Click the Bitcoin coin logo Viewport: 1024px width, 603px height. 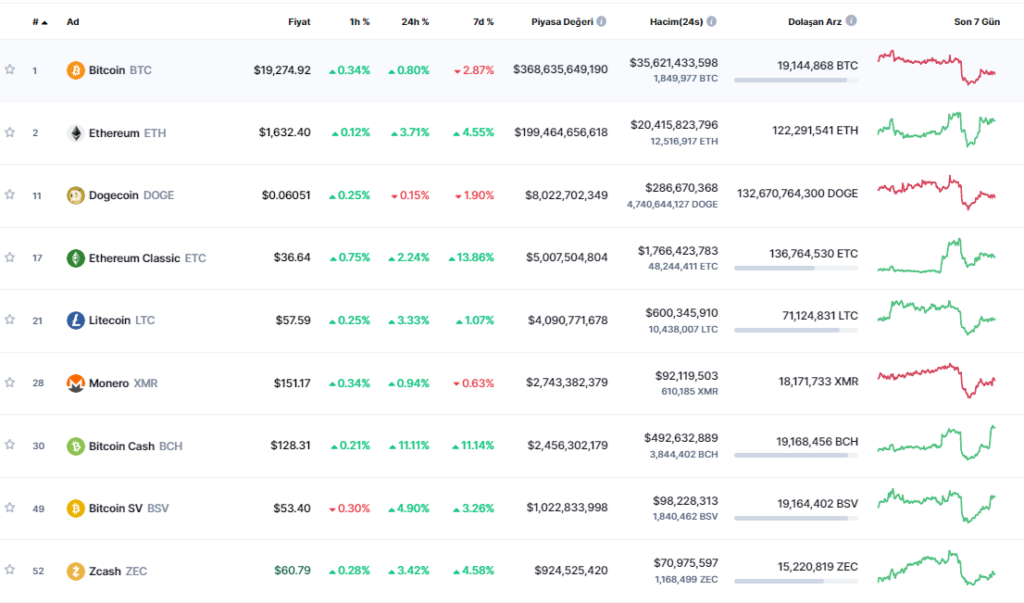(x=76, y=70)
